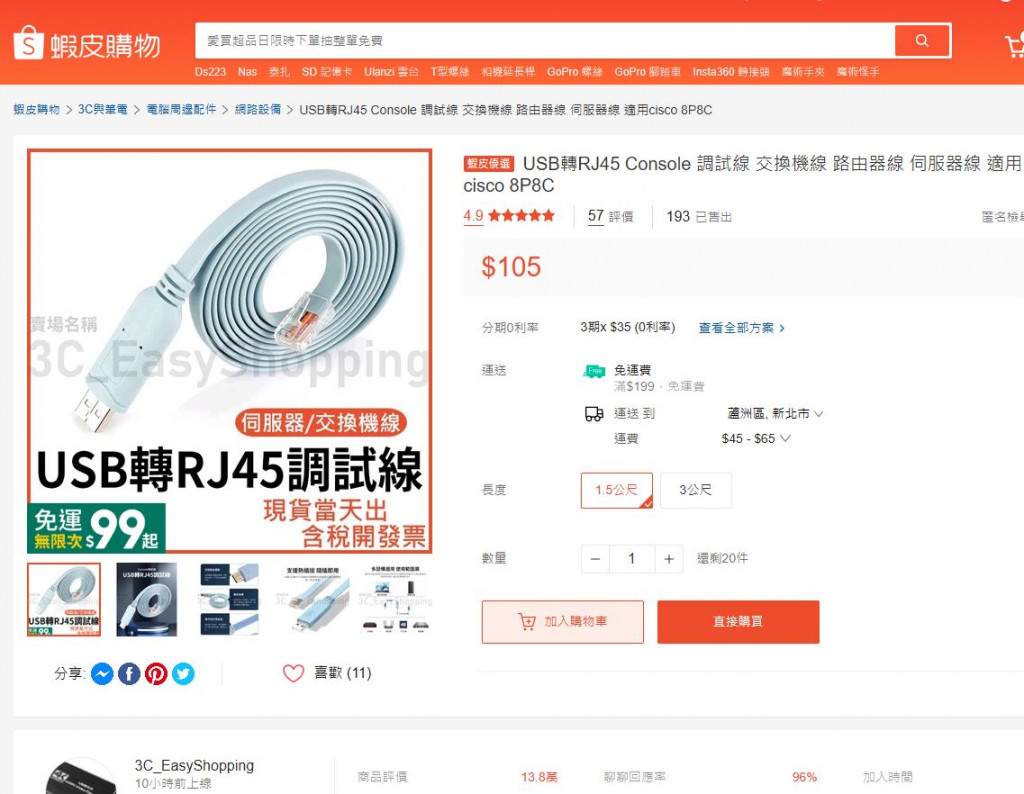Open 查看全部方案 installment plans link
Screen dimensions: 1024x794
[x=741, y=328]
